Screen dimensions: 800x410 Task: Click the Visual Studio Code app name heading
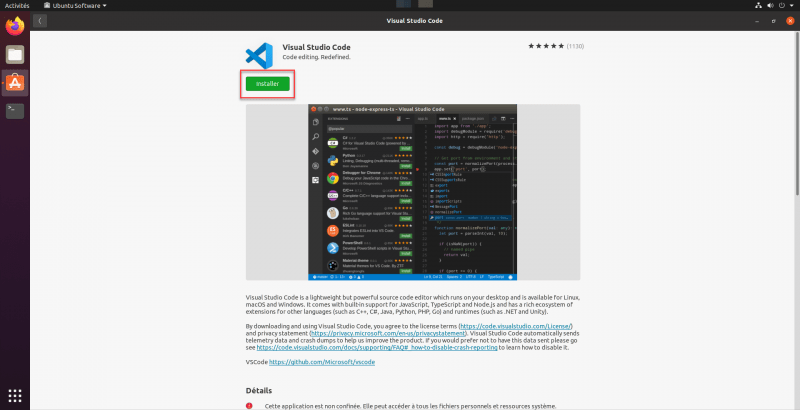pyautogui.click(x=316, y=47)
